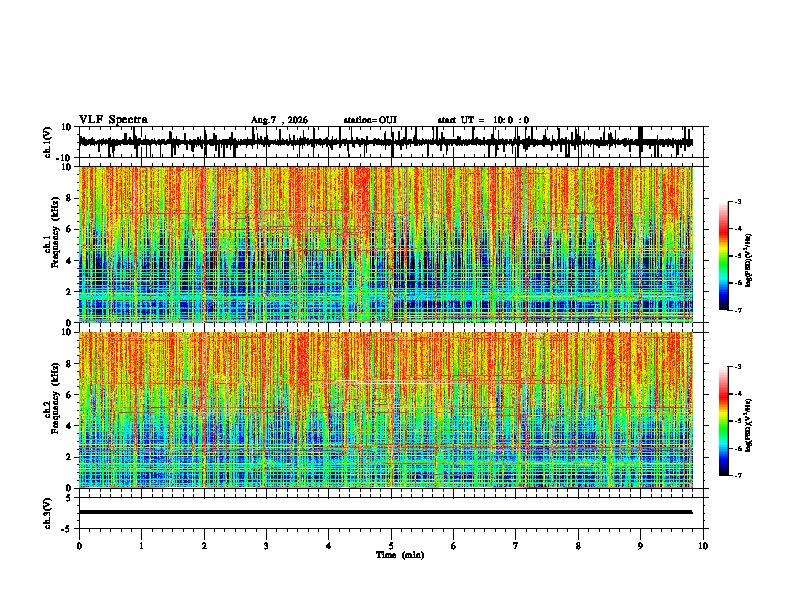Click the ch.2 "Frequency (kHz)" axis label

(x=55, y=398)
